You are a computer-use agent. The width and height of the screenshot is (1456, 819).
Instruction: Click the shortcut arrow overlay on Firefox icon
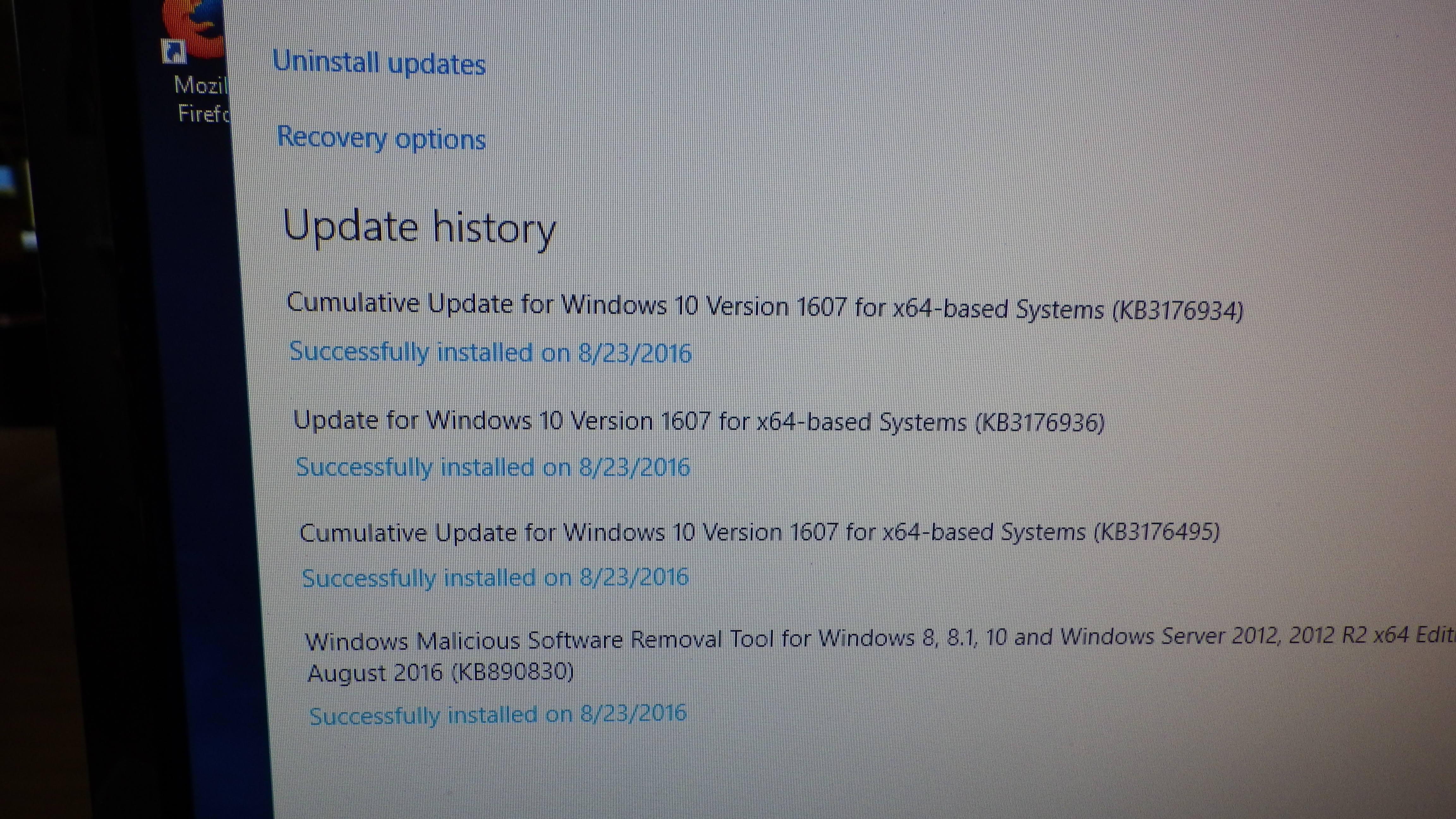[x=173, y=52]
